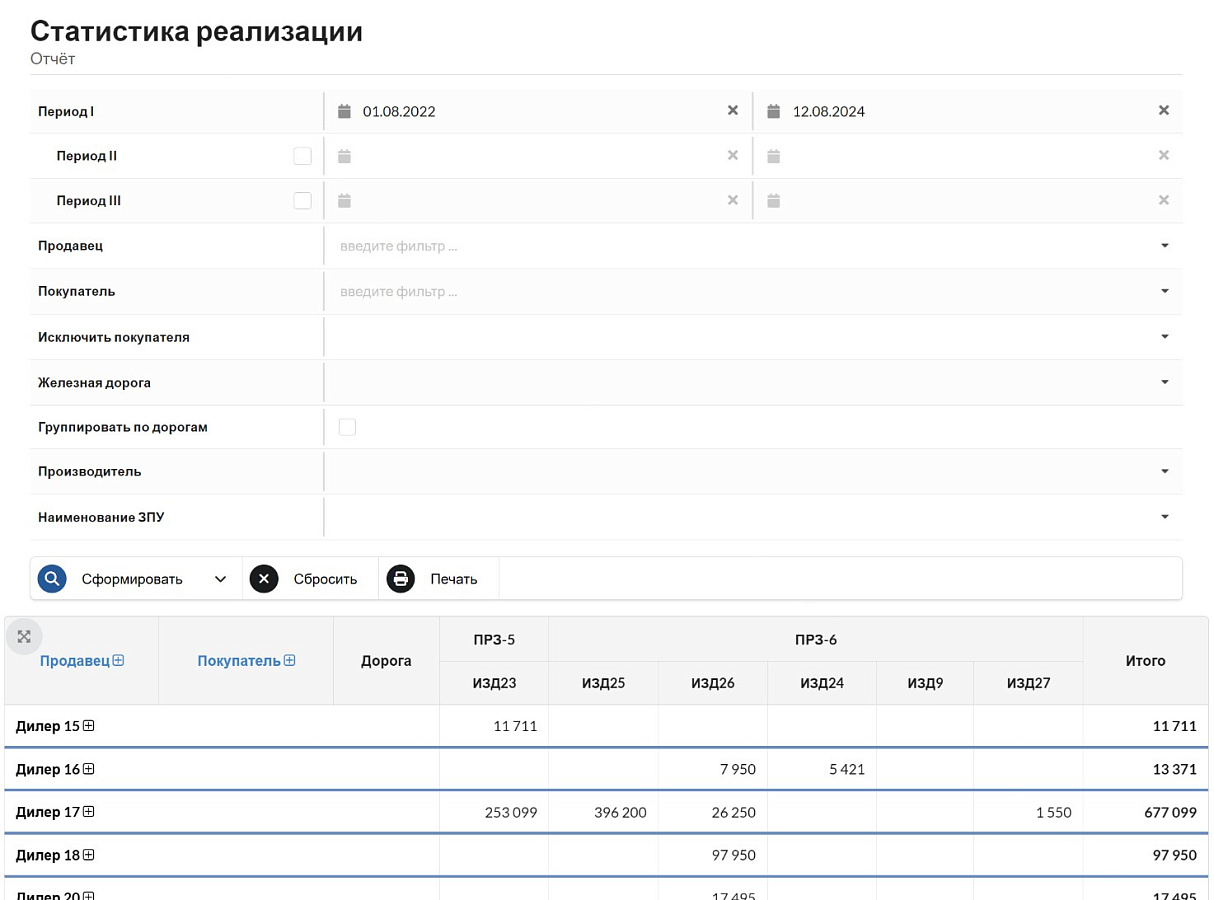Viewport: 1214px width, 900px height.
Task: Expand the Дилер 17 row
Action: (89, 812)
